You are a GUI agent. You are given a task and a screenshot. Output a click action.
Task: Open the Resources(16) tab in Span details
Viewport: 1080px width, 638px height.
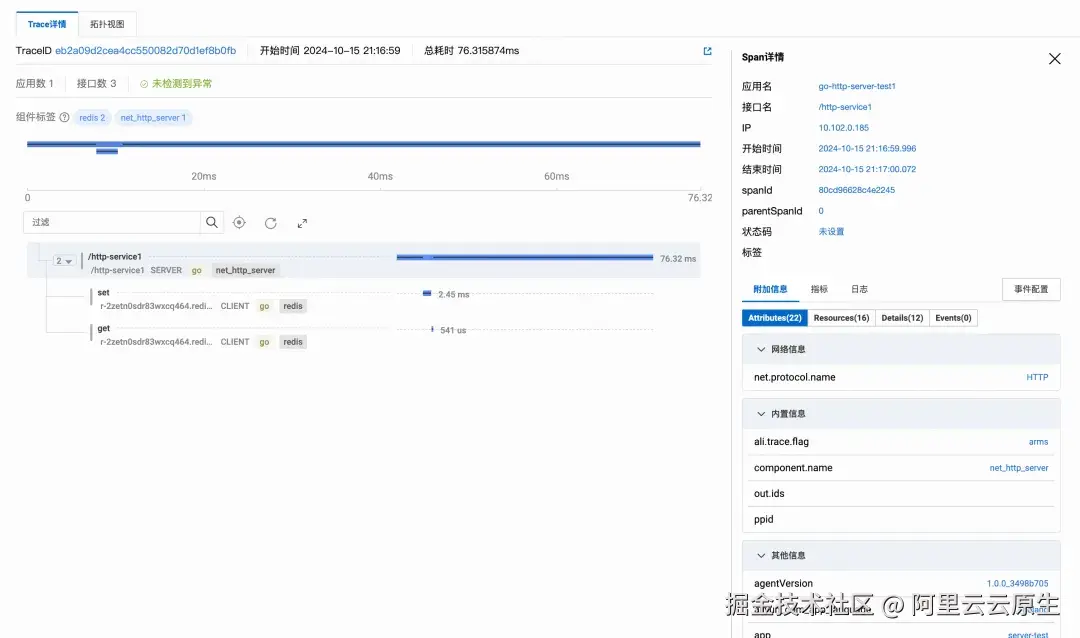point(843,317)
